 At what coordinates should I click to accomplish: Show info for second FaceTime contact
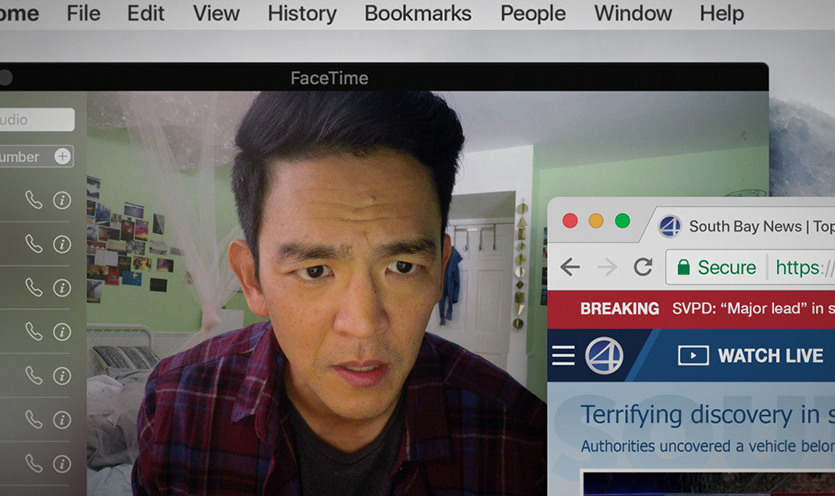click(x=62, y=244)
